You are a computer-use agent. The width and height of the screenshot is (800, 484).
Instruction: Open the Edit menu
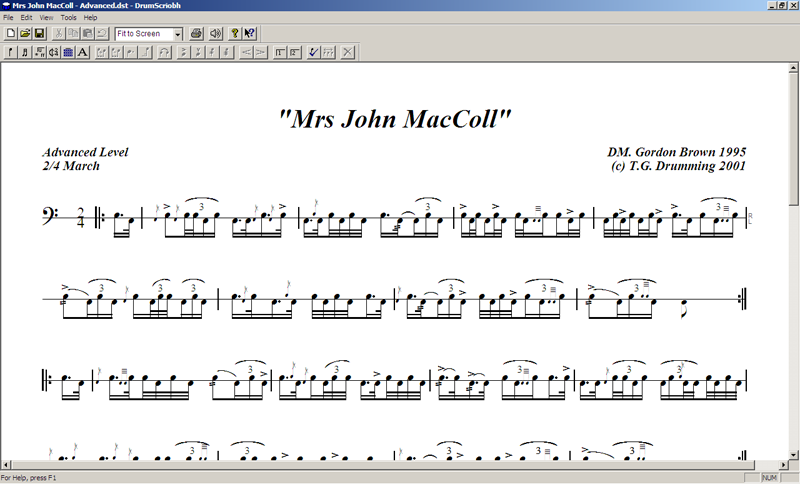(26, 17)
